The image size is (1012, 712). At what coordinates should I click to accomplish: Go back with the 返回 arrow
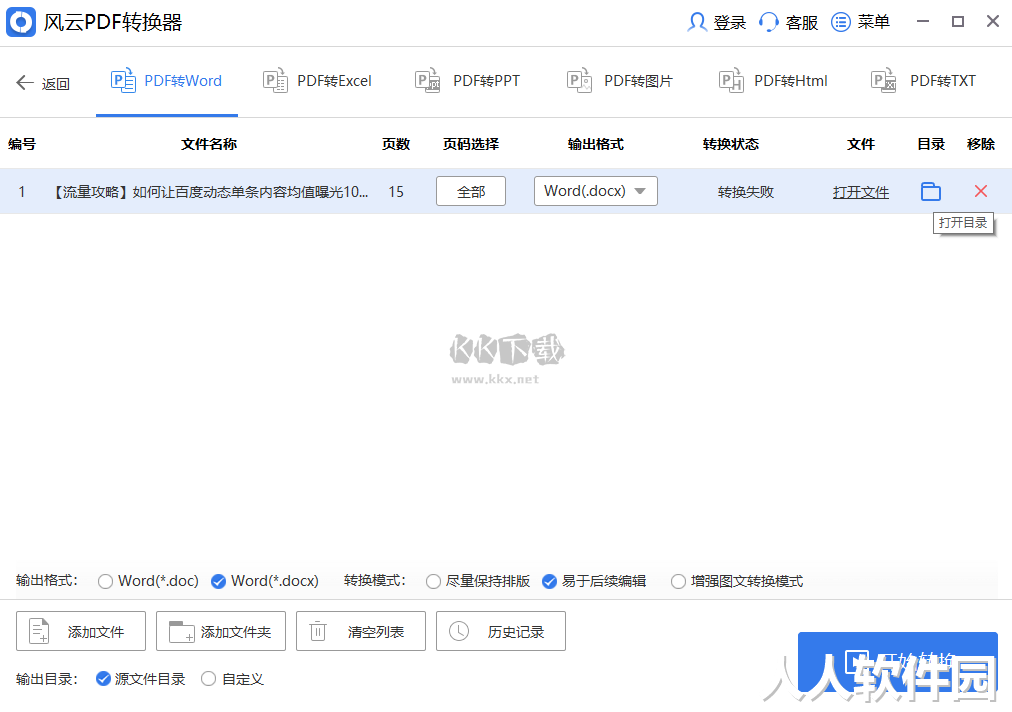pyautogui.click(x=25, y=83)
